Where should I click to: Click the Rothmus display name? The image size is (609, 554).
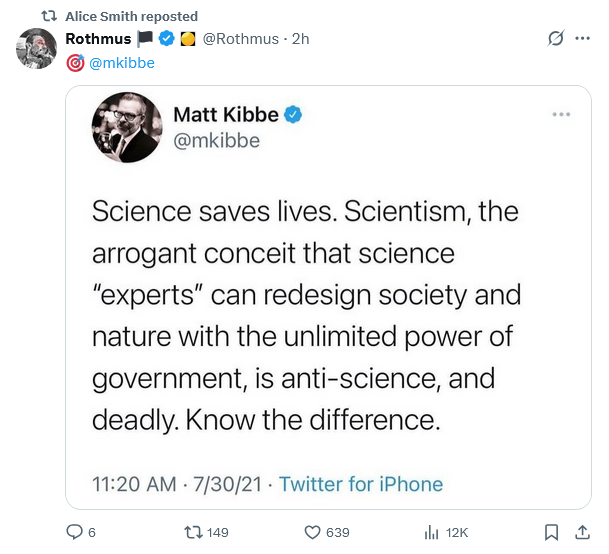[97, 39]
